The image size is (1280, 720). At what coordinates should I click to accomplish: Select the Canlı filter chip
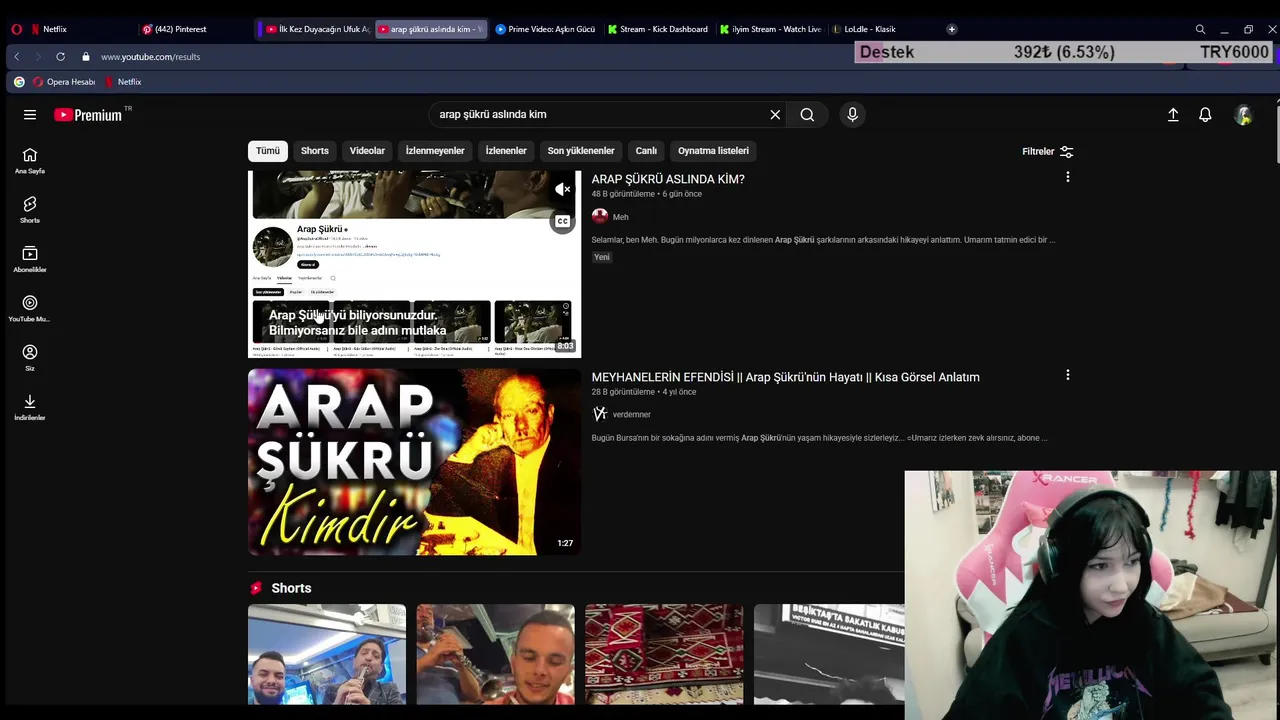click(x=646, y=151)
